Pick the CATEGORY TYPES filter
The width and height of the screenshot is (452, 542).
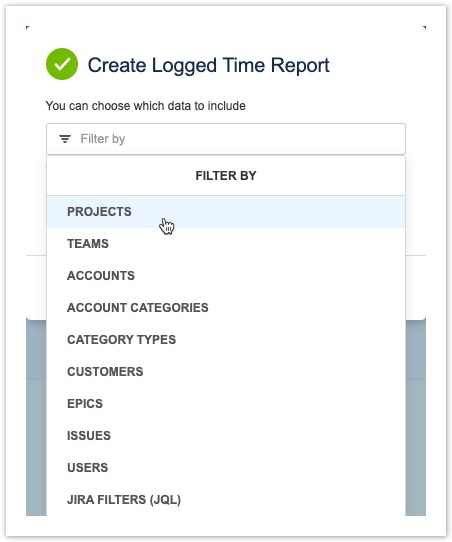tap(226, 339)
